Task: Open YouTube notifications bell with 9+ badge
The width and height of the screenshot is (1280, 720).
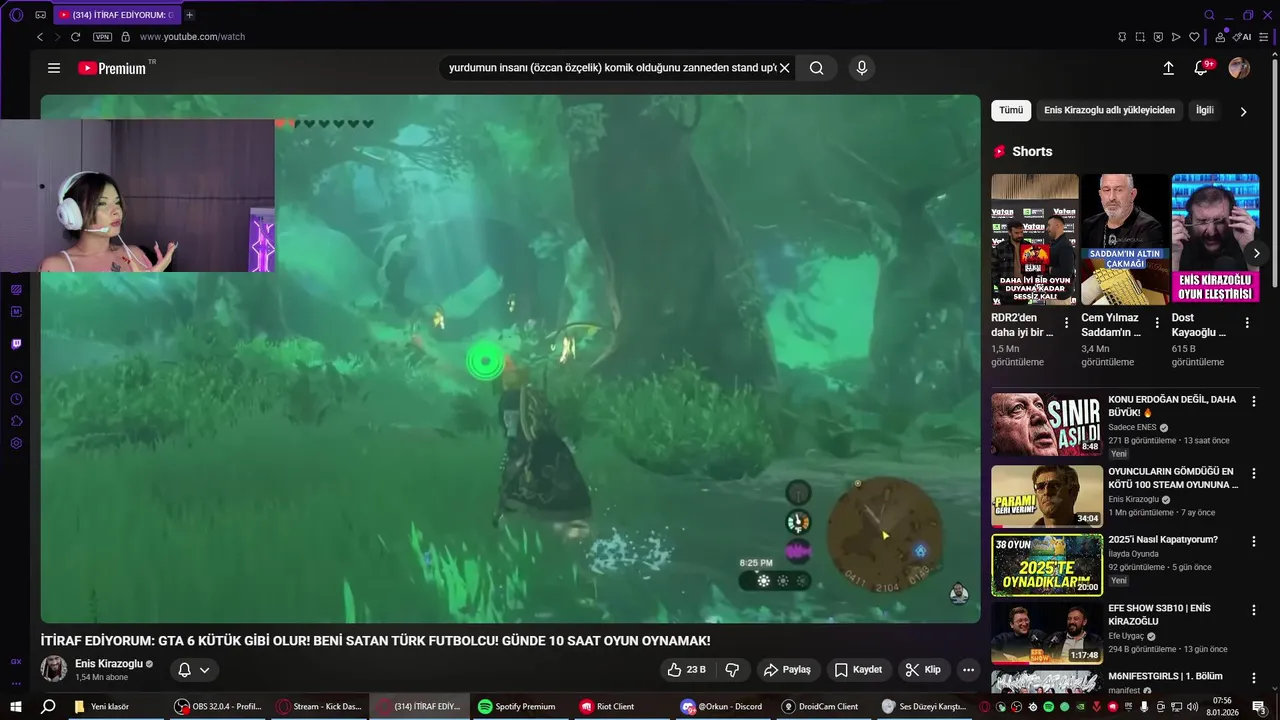Action: click(1202, 68)
